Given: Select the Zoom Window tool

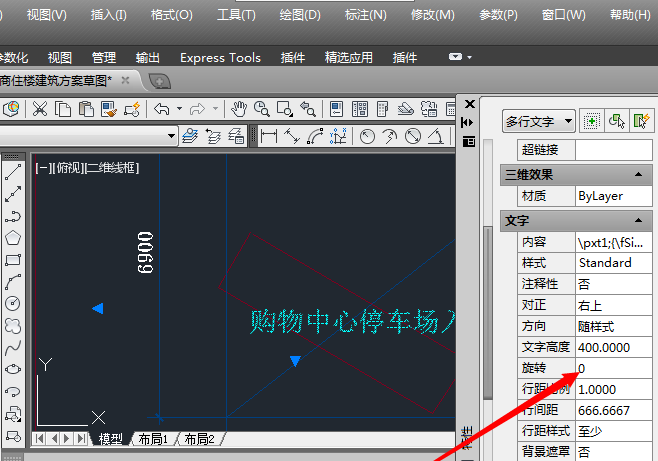Looking at the screenshot, I should 285,109.
